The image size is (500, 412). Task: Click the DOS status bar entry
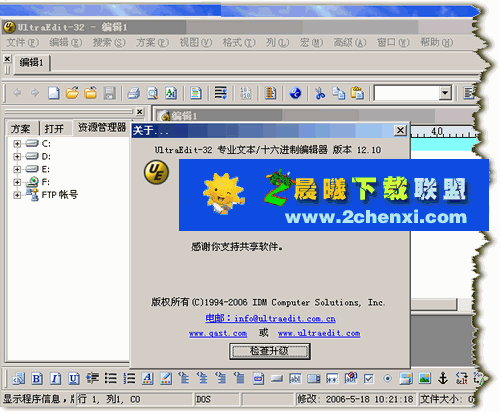click(x=216, y=399)
